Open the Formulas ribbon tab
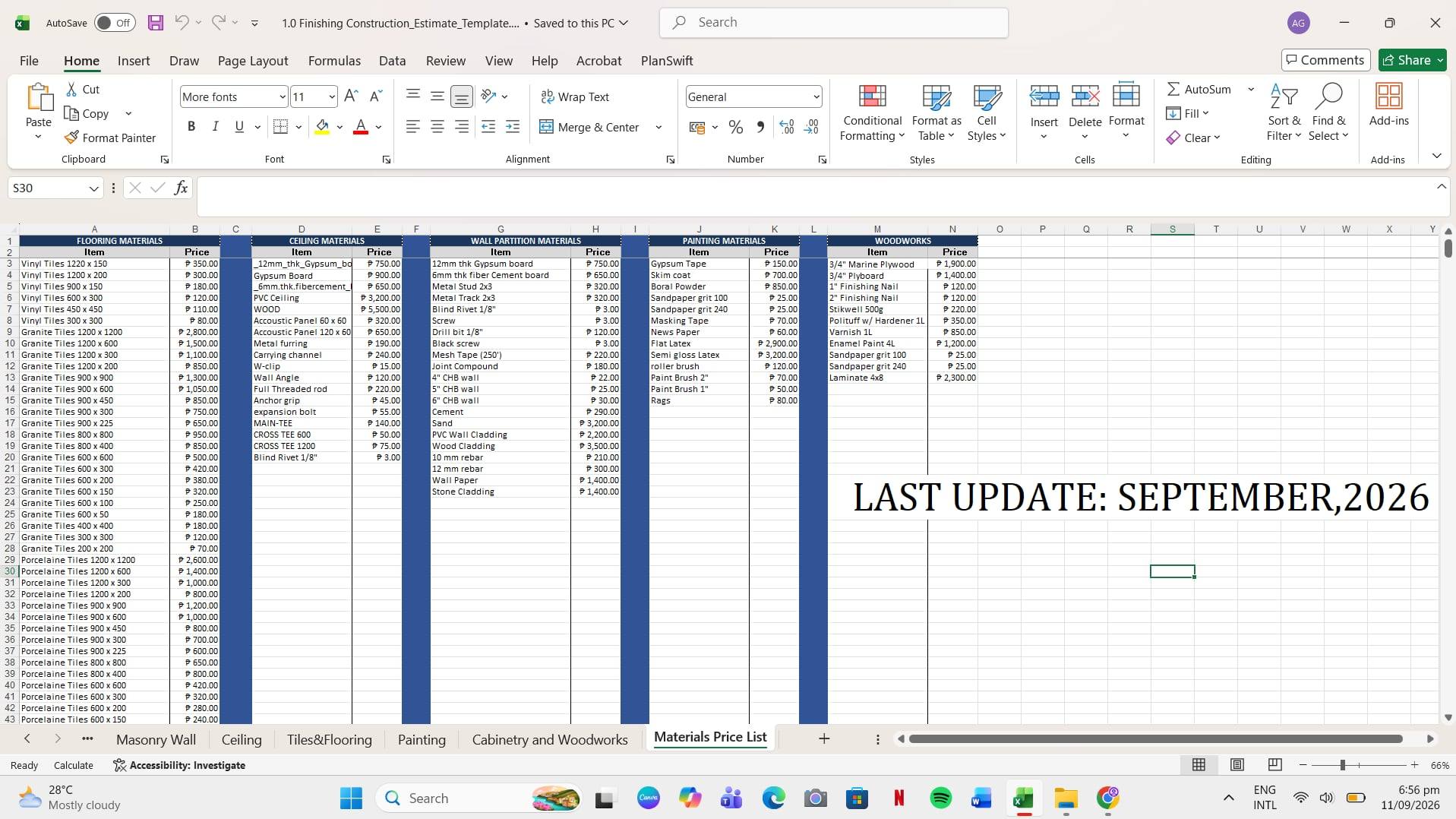Viewport: 1456px width, 819px height. [x=334, y=61]
